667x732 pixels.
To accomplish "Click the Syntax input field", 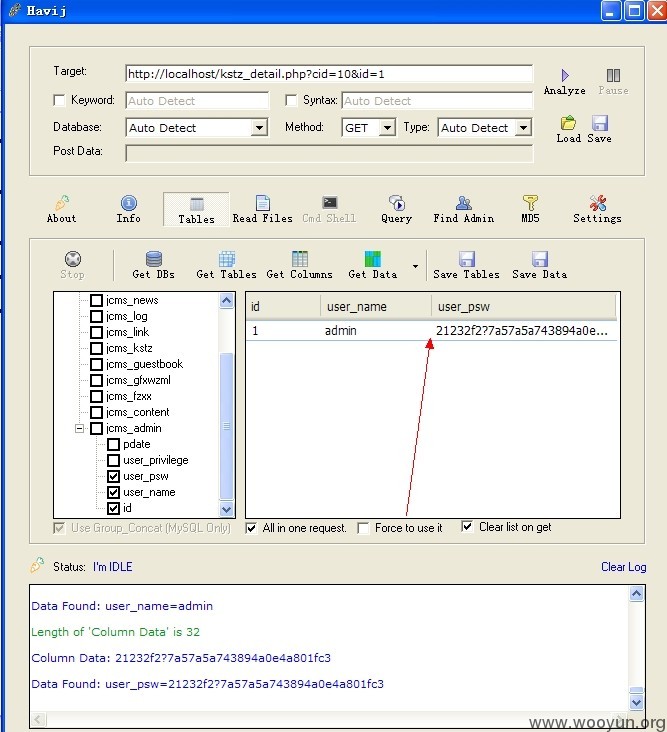I will (437, 101).
